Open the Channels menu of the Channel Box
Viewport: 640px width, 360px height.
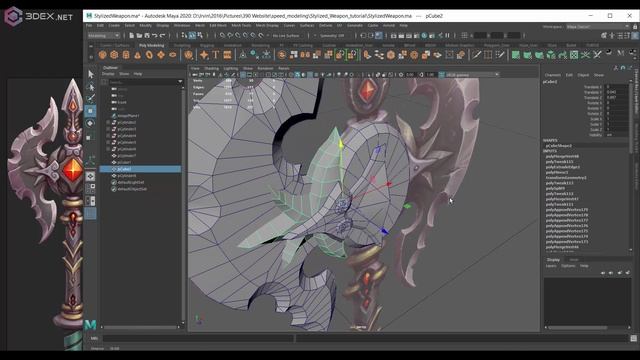pyautogui.click(x=553, y=75)
